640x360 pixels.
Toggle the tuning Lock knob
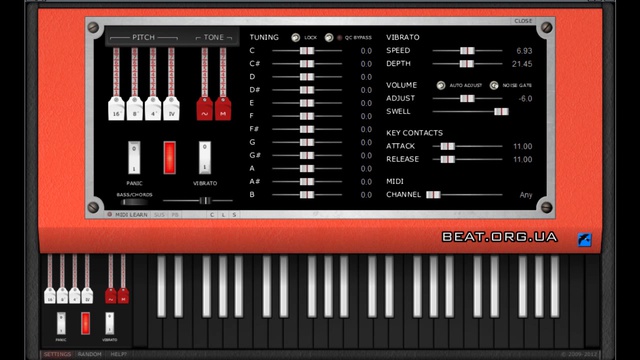(x=296, y=38)
